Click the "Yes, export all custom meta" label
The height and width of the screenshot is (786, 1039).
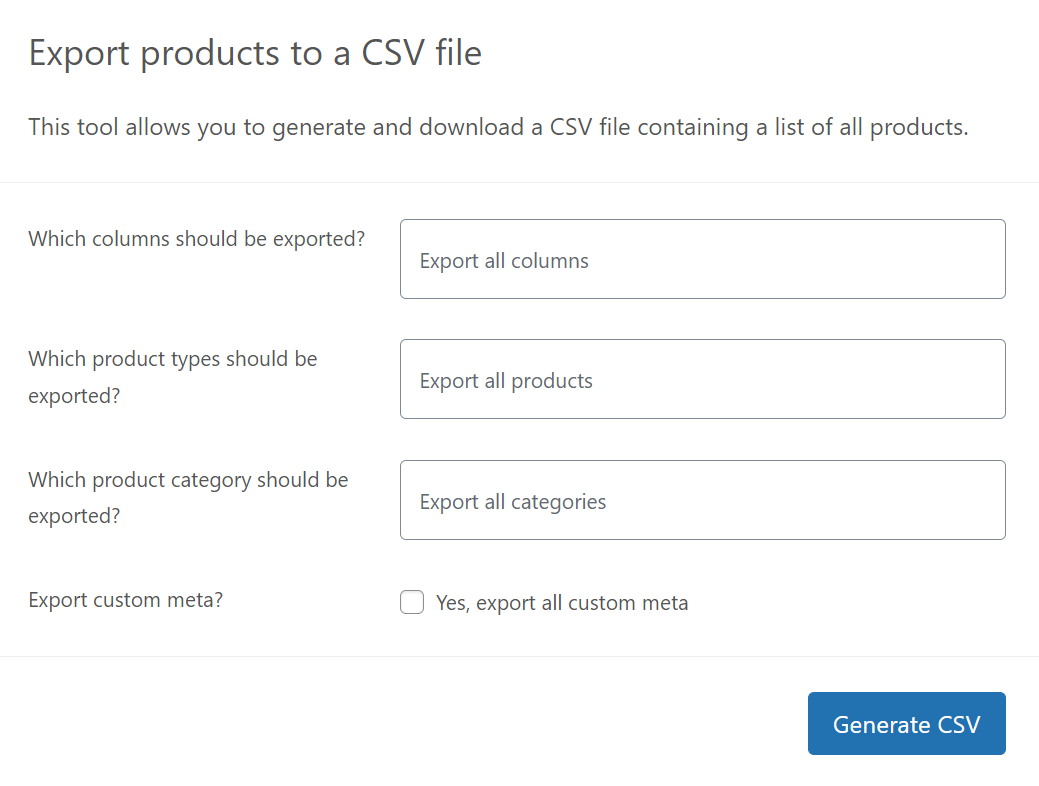[561, 602]
